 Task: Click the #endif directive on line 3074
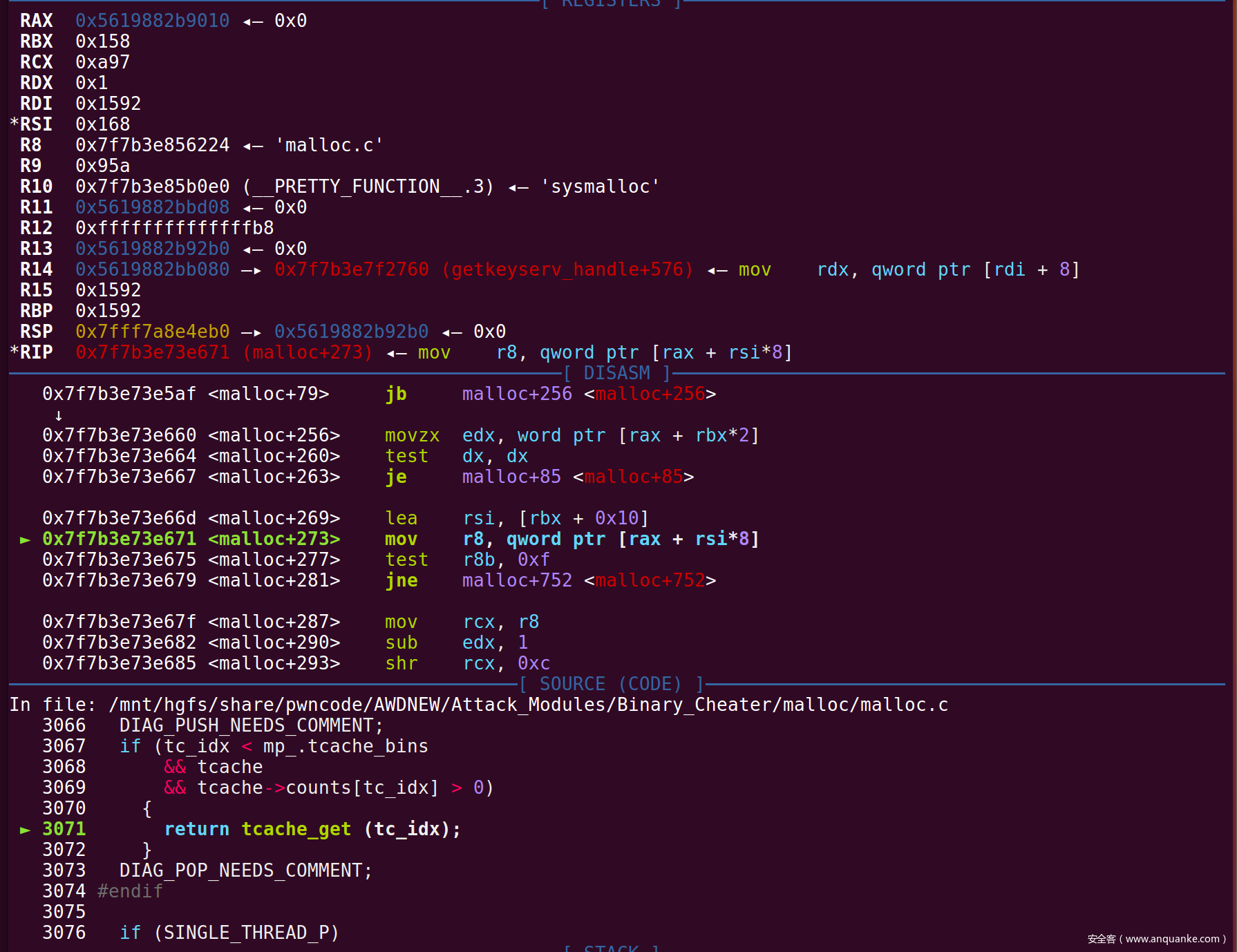click(130, 891)
